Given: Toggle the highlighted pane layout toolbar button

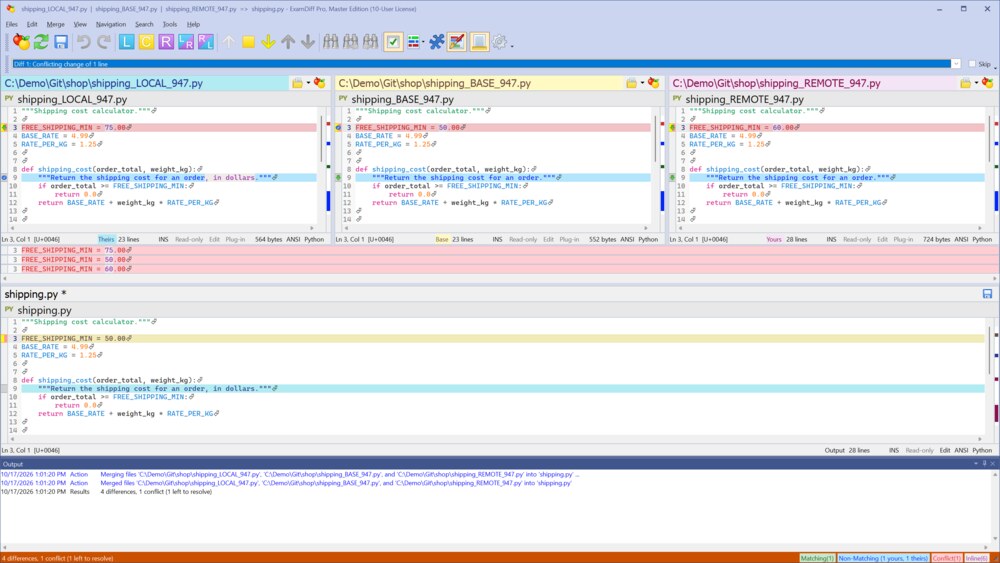Looking at the screenshot, I should (x=479, y=42).
